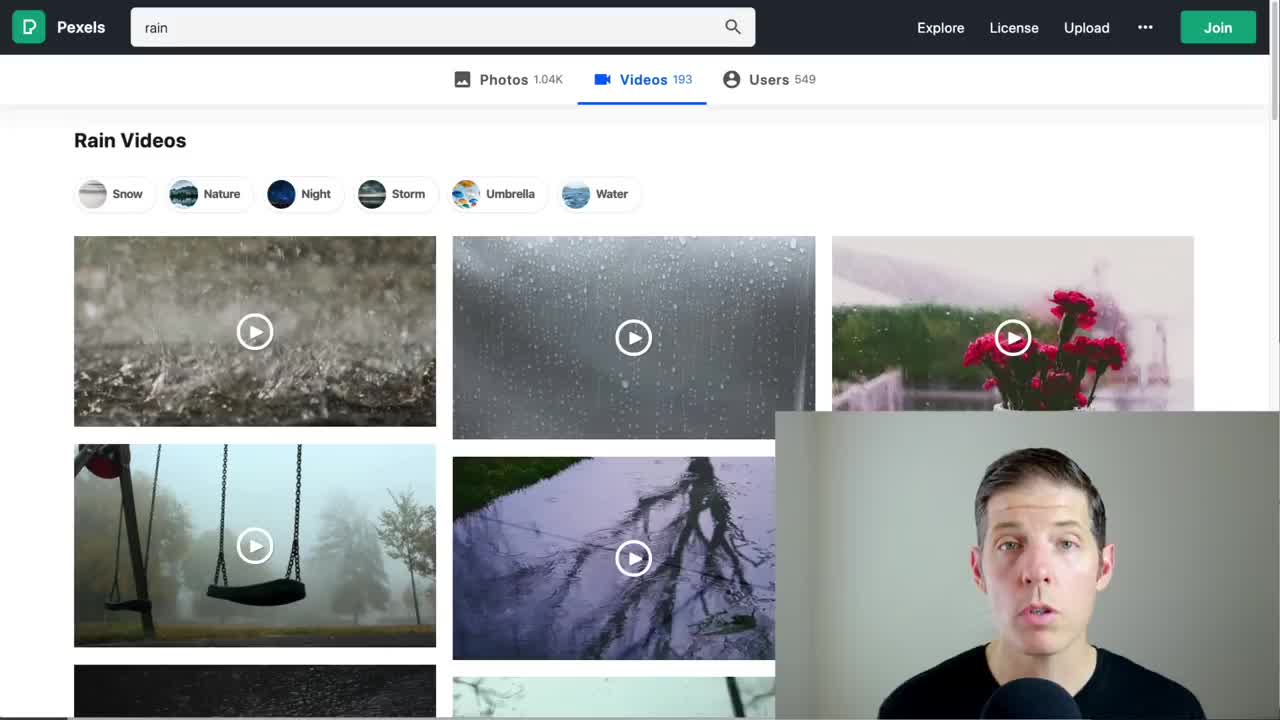
Task: Select the Nature tag chip
Action: click(x=208, y=194)
